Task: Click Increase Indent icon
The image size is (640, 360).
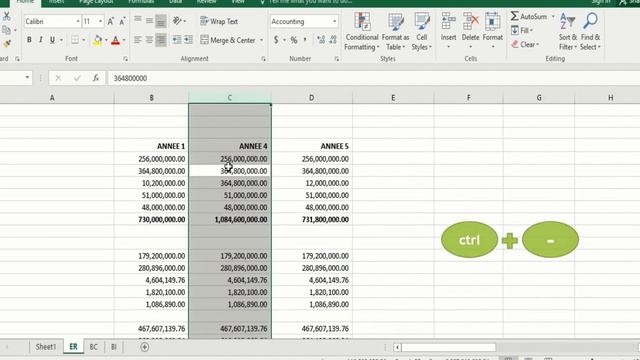Action: coord(188,40)
